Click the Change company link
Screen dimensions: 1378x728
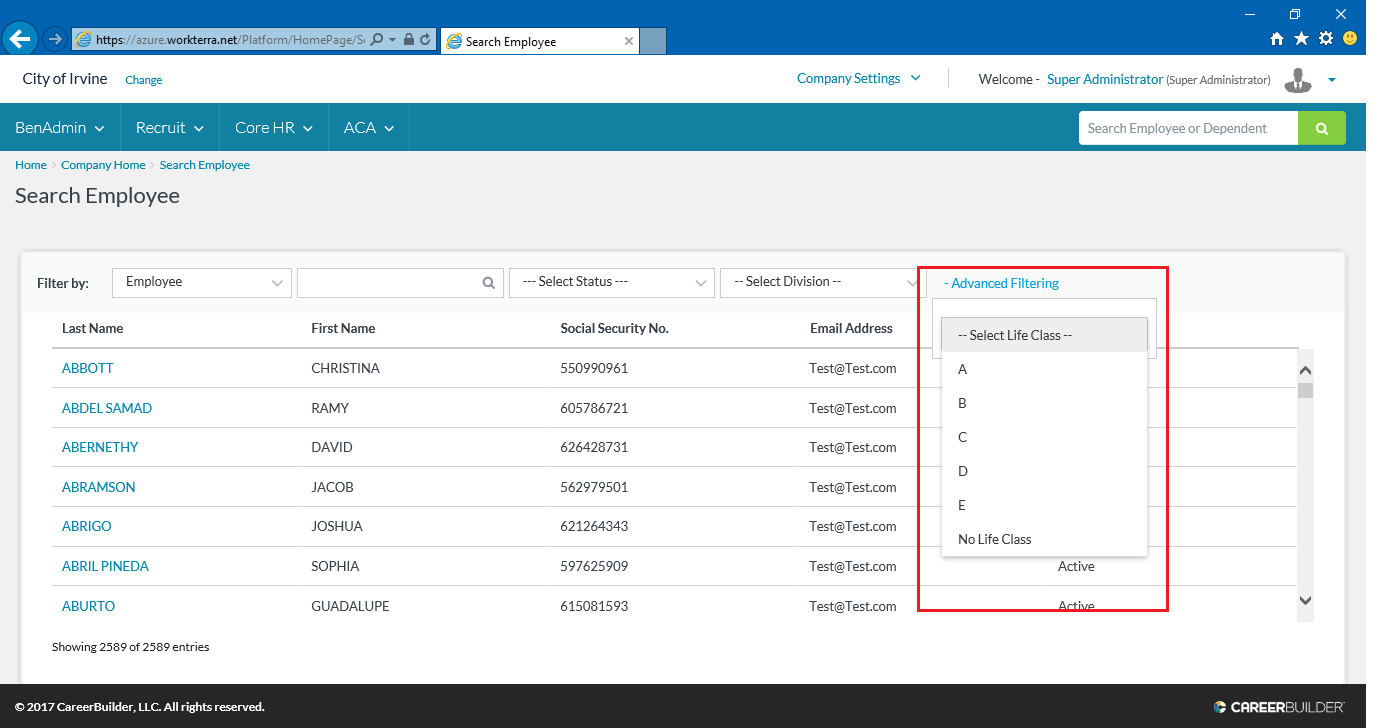[x=143, y=80]
